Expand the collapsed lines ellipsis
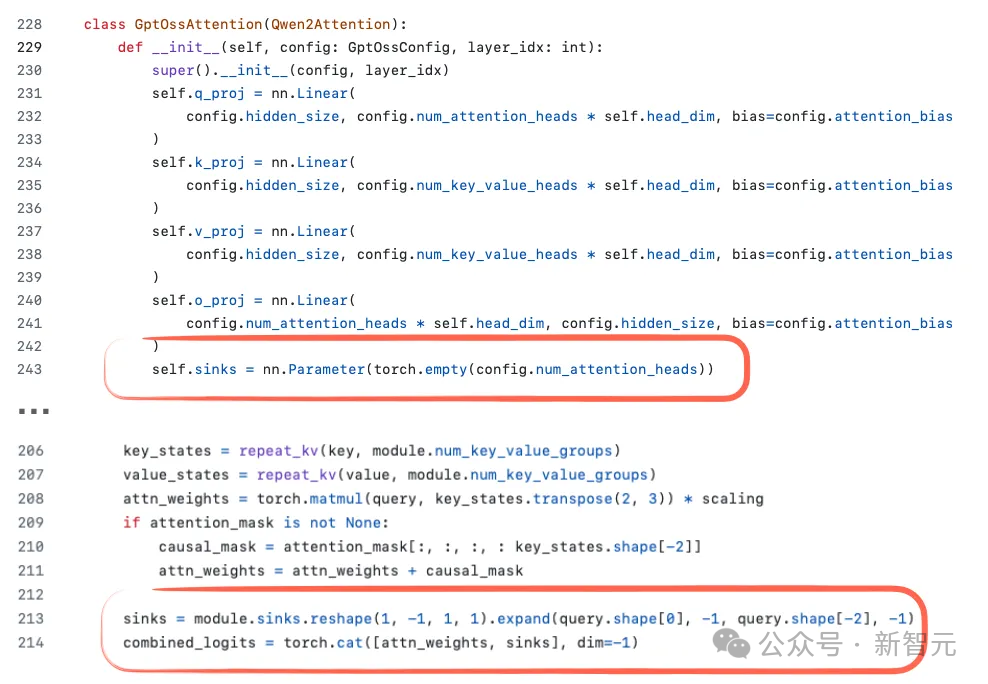The height and width of the screenshot is (684, 988). [33, 411]
